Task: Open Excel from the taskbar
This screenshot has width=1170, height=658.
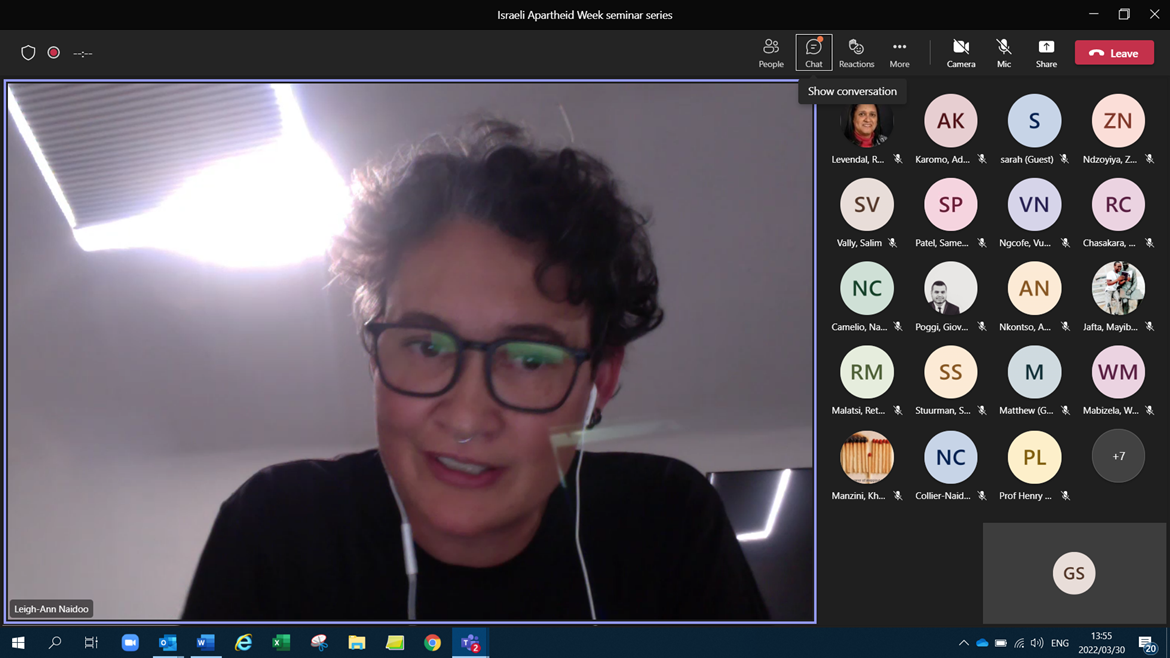Action: coord(281,642)
